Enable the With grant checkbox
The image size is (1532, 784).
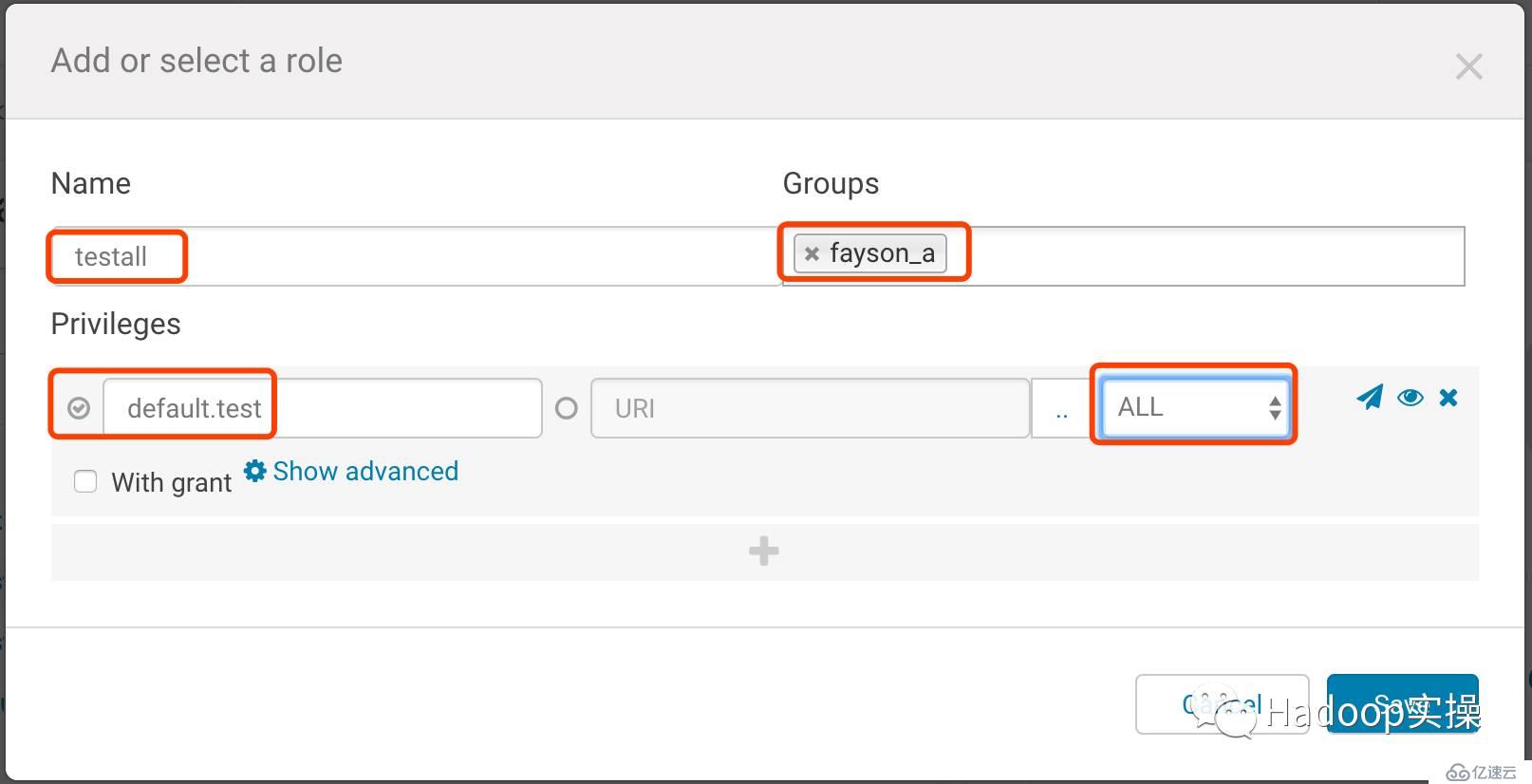(x=85, y=481)
